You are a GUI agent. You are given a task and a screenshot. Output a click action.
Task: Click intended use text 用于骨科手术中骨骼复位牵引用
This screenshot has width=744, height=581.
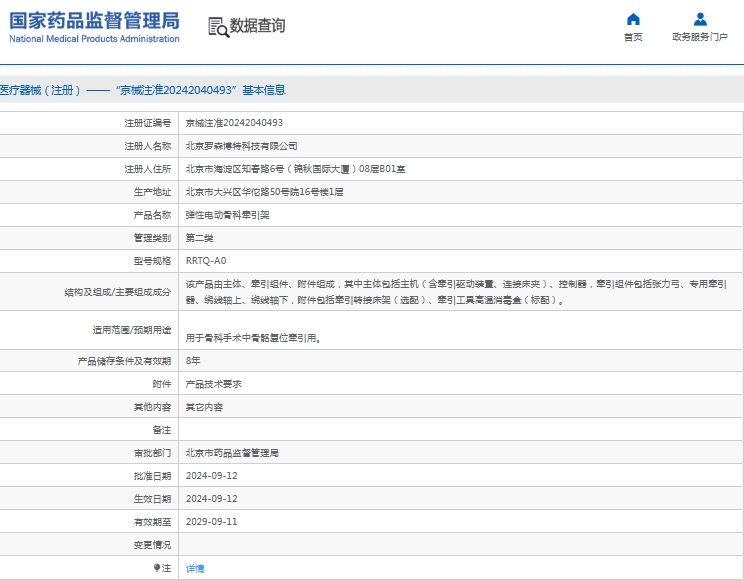(x=253, y=338)
